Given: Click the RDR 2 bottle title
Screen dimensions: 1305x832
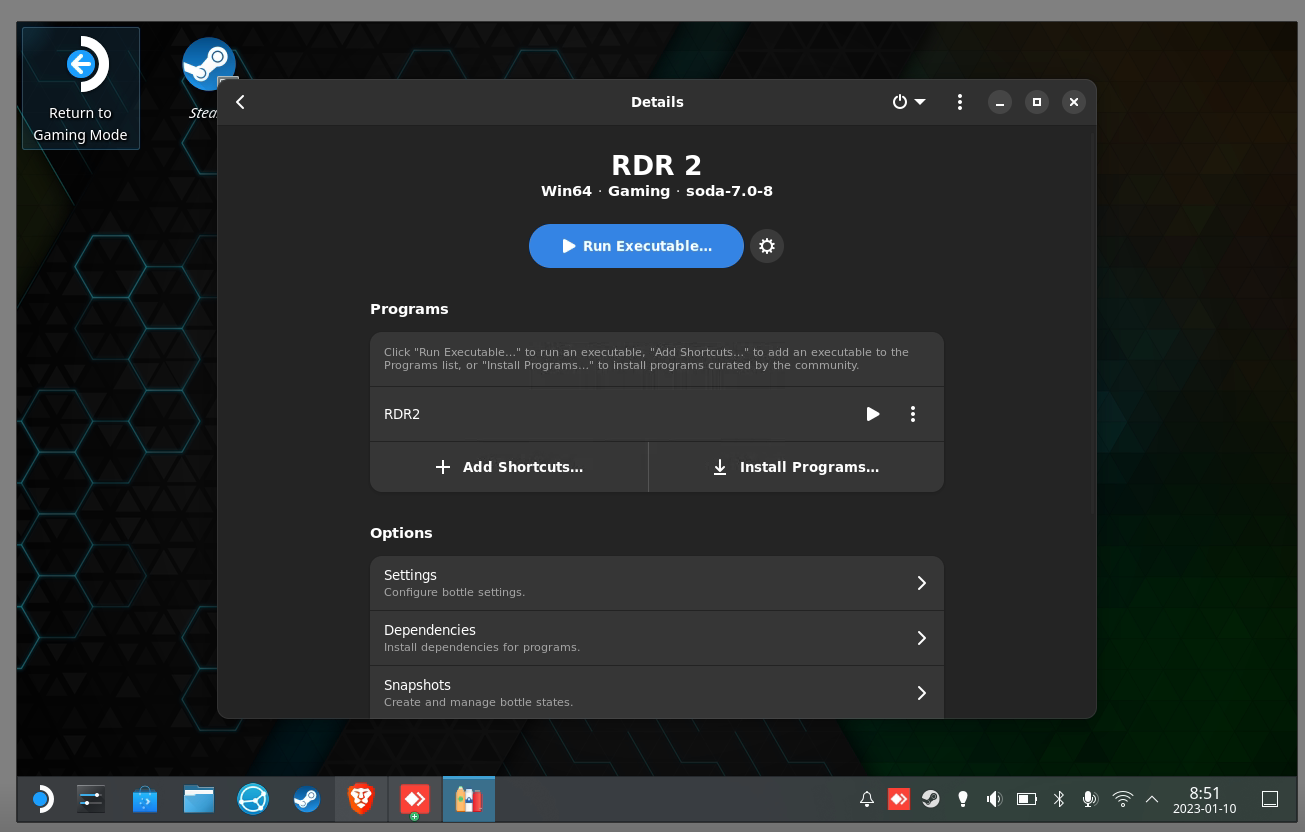Looking at the screenshot, I should [x=657, y=165].
